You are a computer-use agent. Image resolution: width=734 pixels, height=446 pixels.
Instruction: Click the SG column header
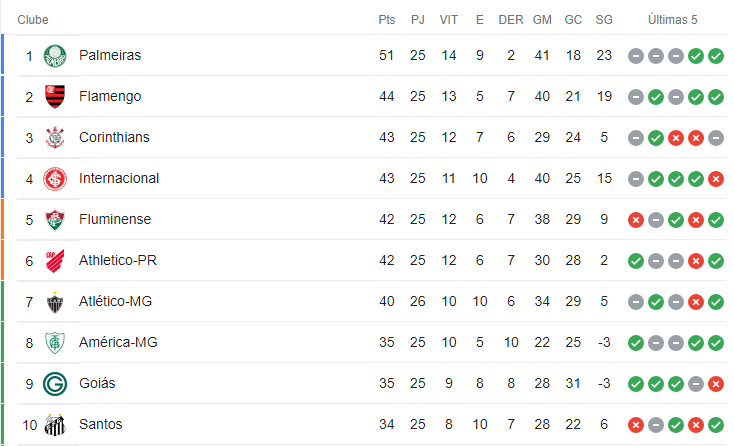tap(604, 20)
